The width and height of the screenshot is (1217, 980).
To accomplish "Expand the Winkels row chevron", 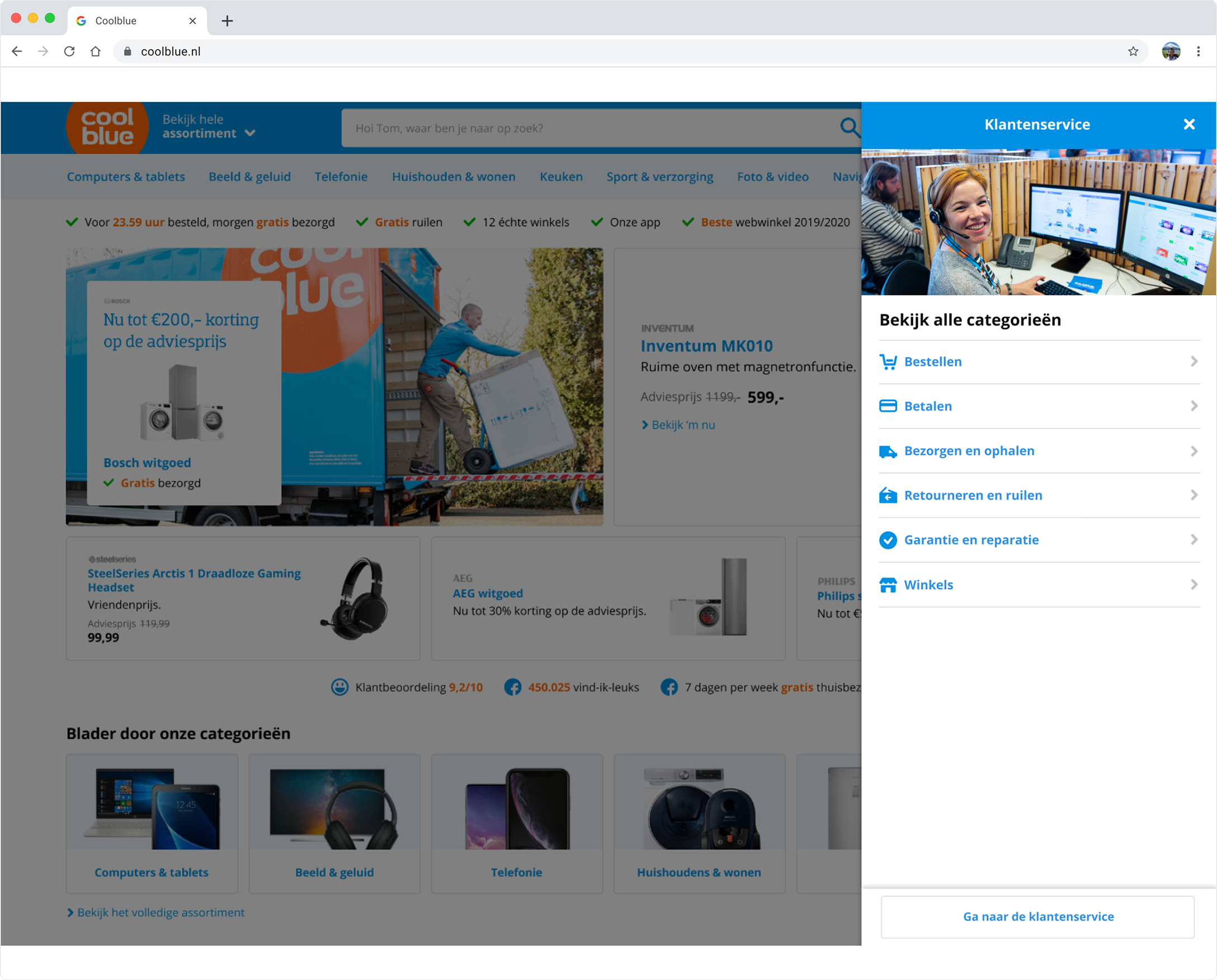I will pos(1194,585).
